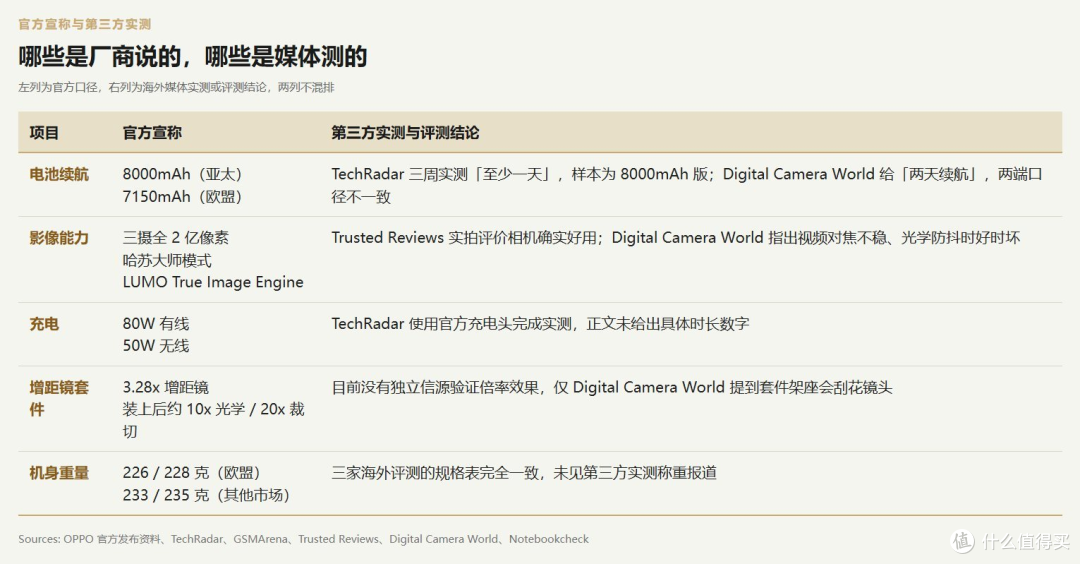The width and height of the screenshot is (1080, 564).
Task: Click the subtitle beginning '左列为官方口径'
Action: 176,87
